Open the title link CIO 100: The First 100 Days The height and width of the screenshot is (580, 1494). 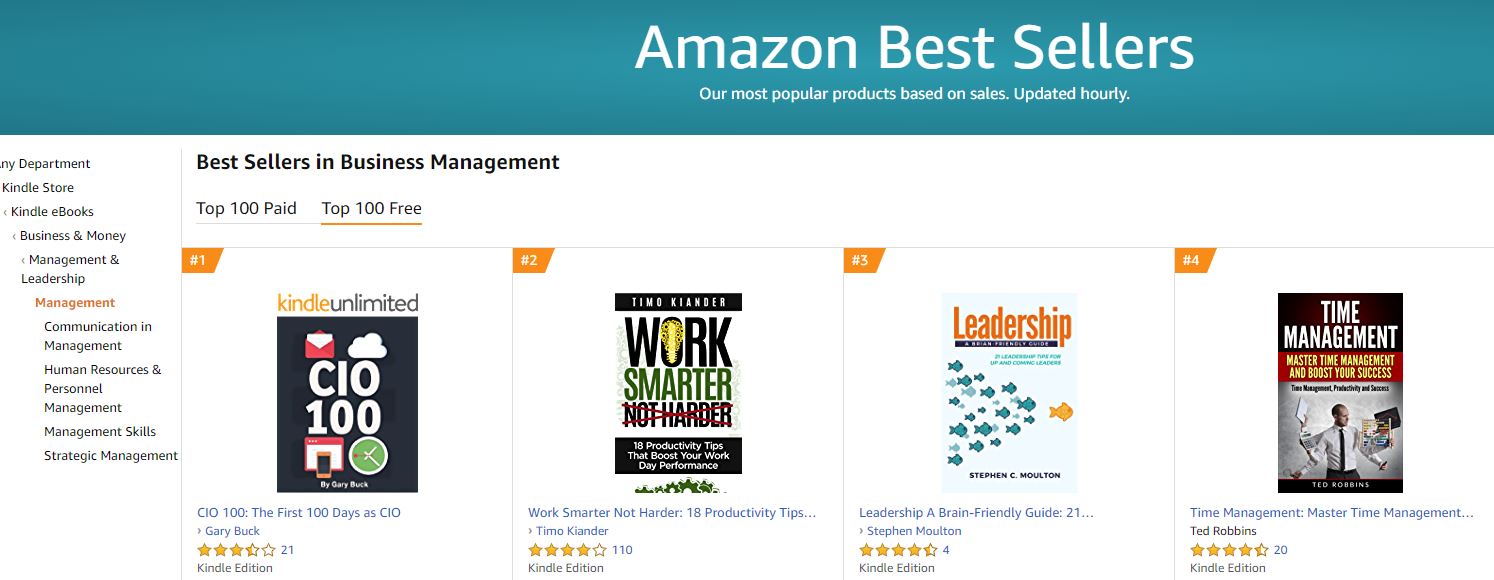point(299,513)
